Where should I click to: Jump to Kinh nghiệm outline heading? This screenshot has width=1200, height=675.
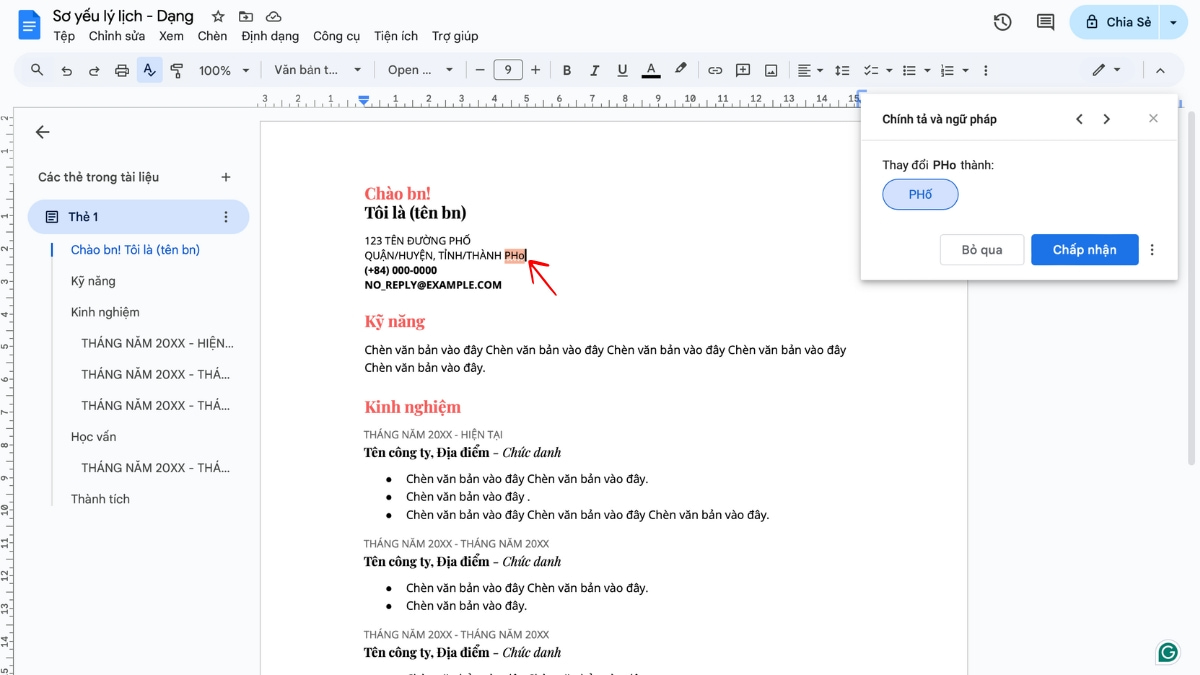(105, 312)
